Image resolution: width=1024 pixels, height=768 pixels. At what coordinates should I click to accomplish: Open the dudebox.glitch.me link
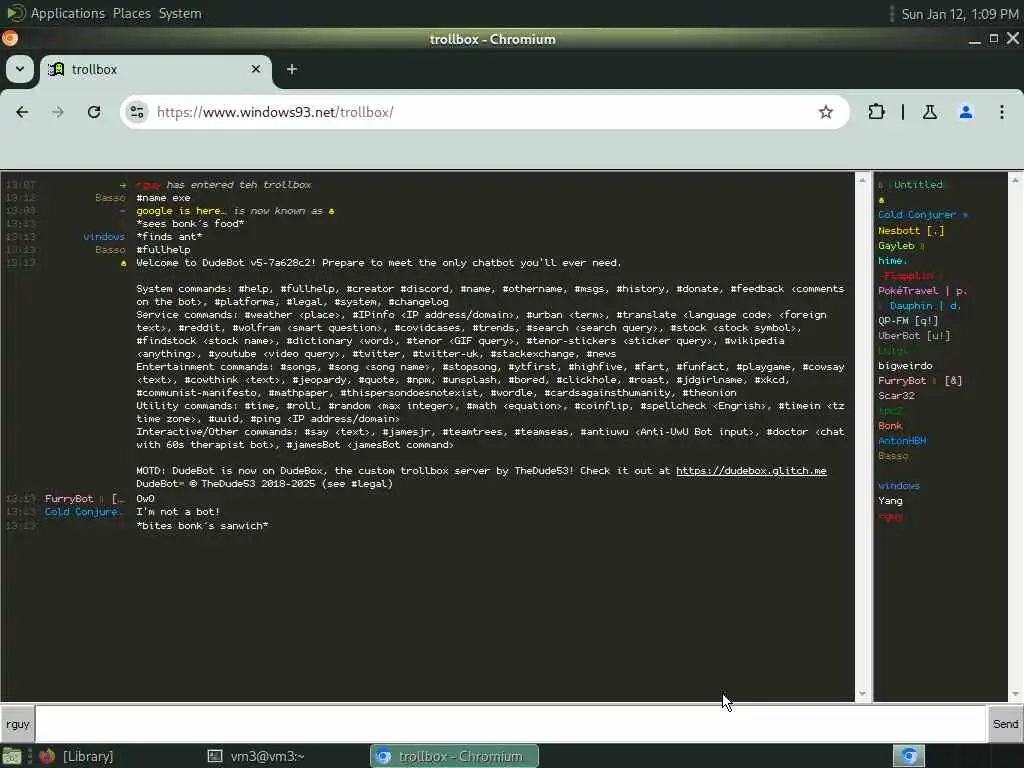tap(751, 471)
